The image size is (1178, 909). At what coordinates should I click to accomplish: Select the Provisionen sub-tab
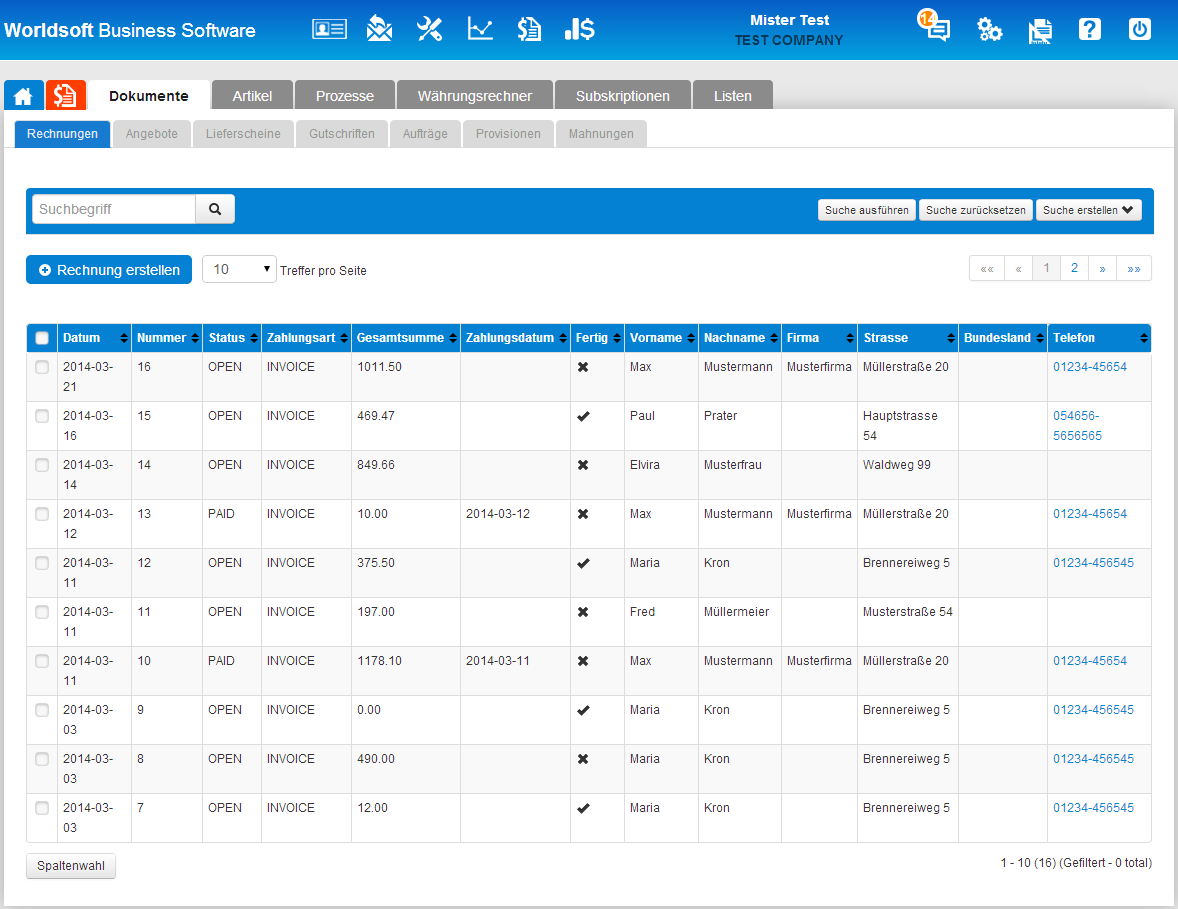508,134
